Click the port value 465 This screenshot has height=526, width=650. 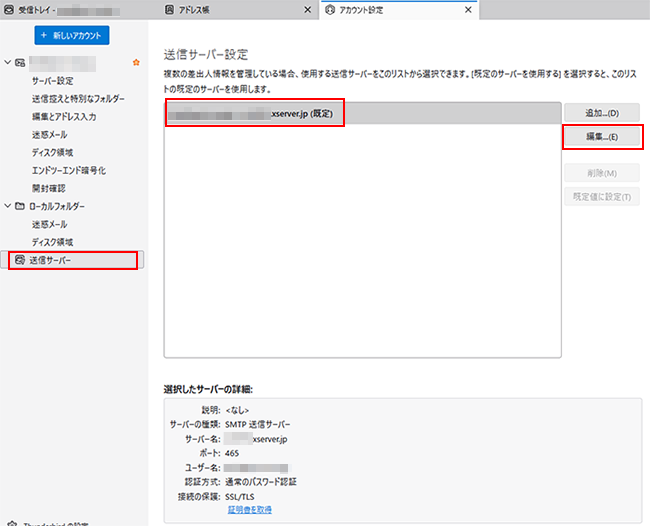tap(232, 453)
